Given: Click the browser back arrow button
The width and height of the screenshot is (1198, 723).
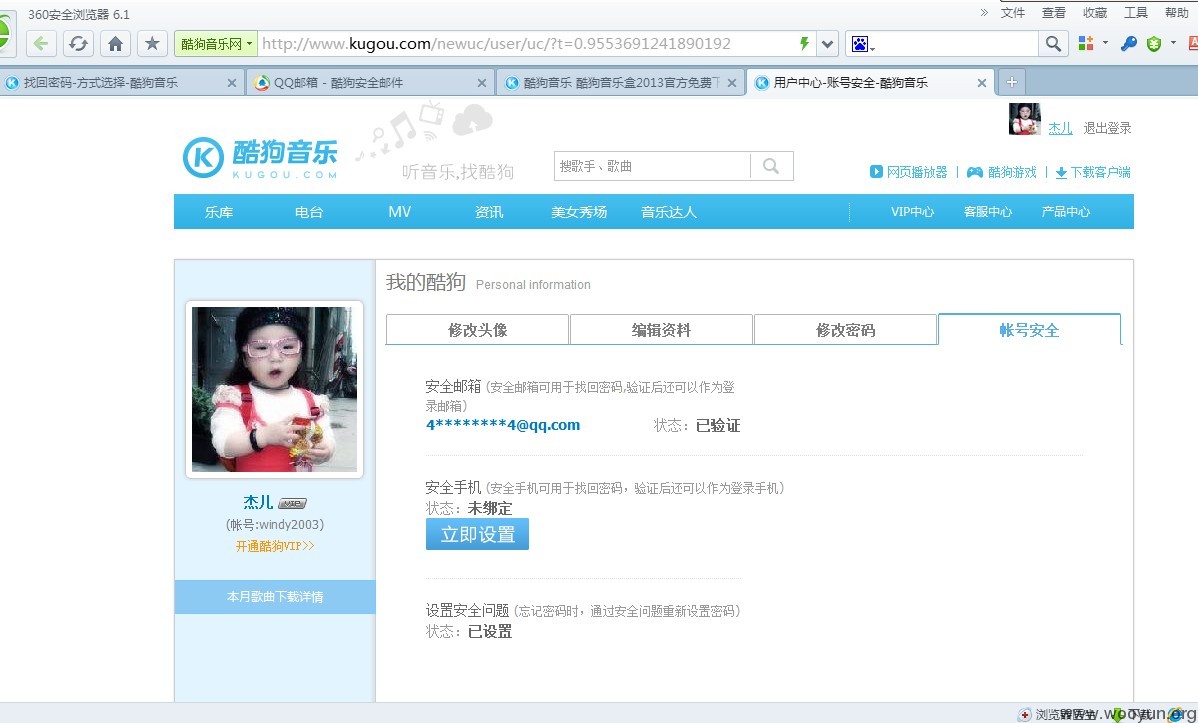Looking at the screenshot, I should pyautogui.click(x=41, y=44).
